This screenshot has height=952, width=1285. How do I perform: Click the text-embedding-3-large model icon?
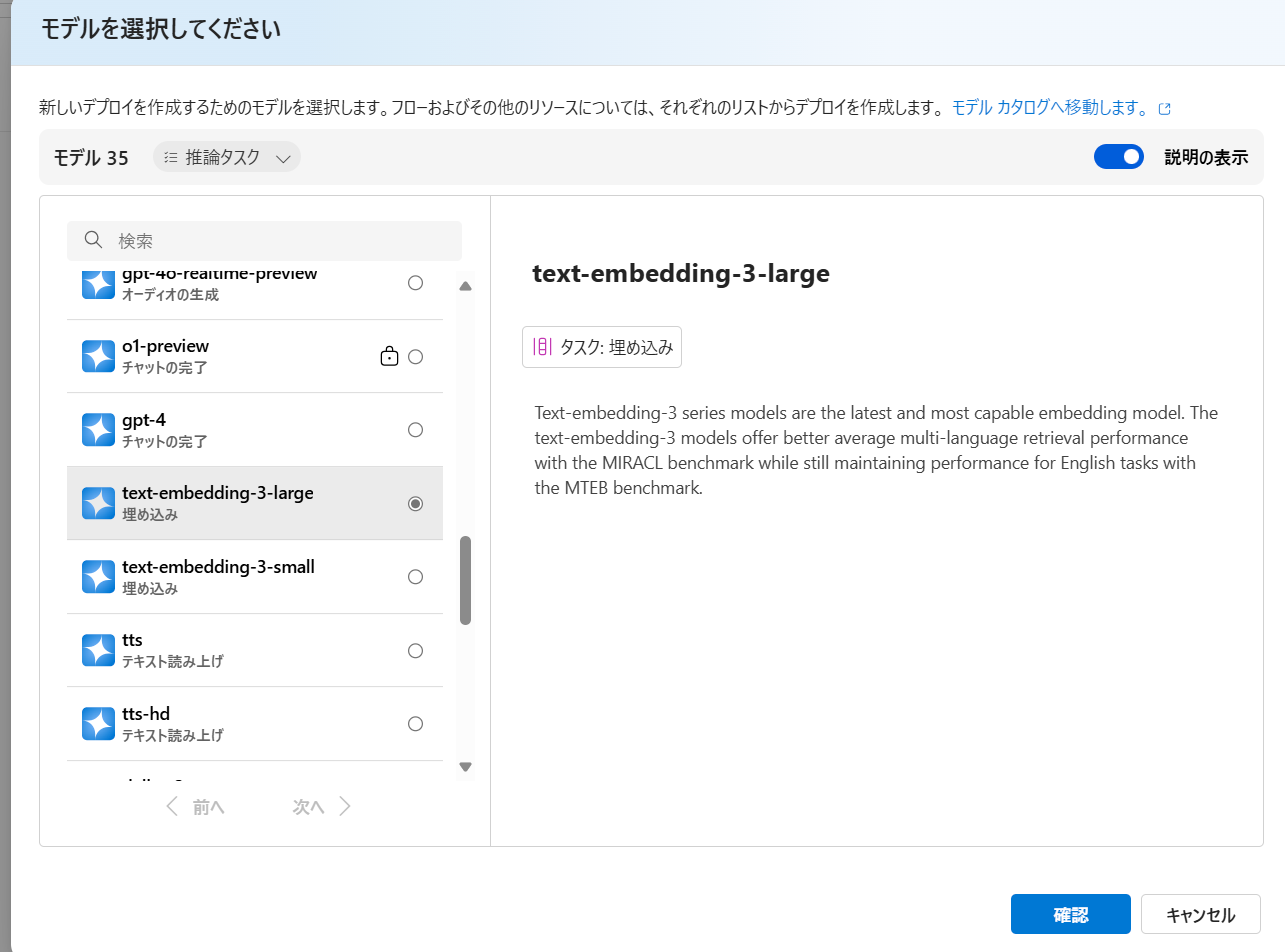click(x=98, y=503)
